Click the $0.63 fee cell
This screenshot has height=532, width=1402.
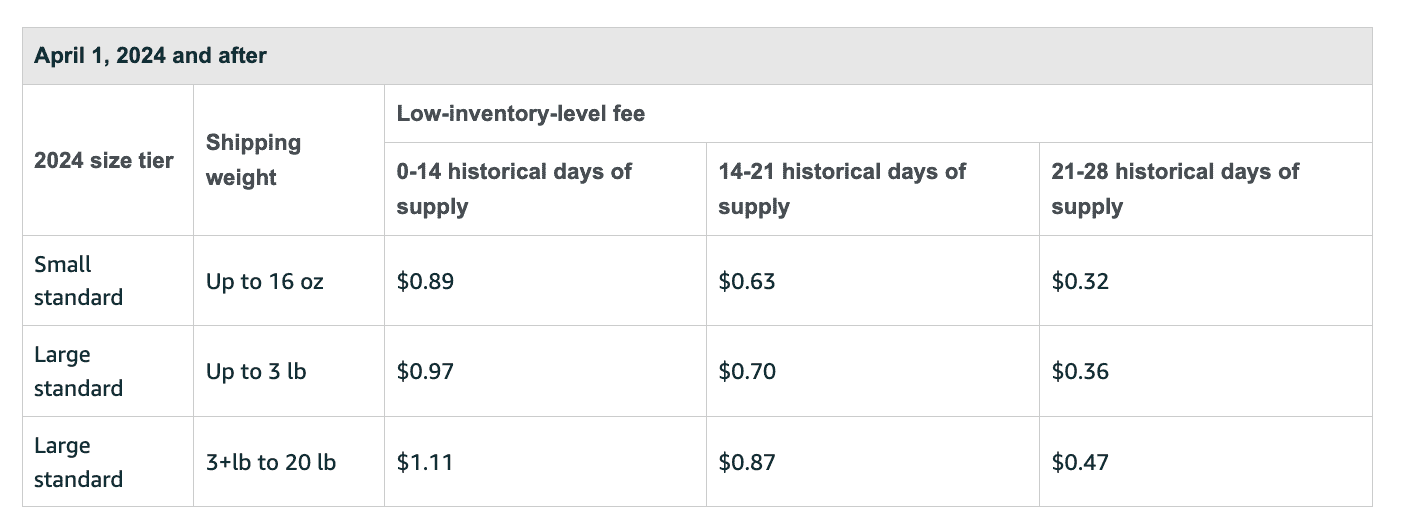pyautogui.click(x=747, y=282)
